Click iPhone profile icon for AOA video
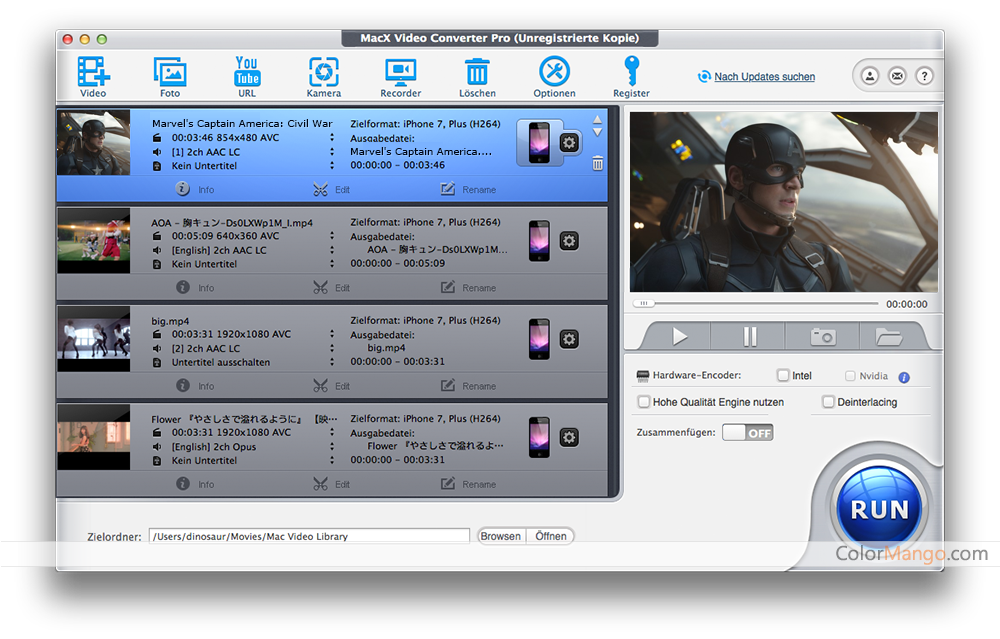Viewport: 1000px width, 639px height. click(539, 240)
